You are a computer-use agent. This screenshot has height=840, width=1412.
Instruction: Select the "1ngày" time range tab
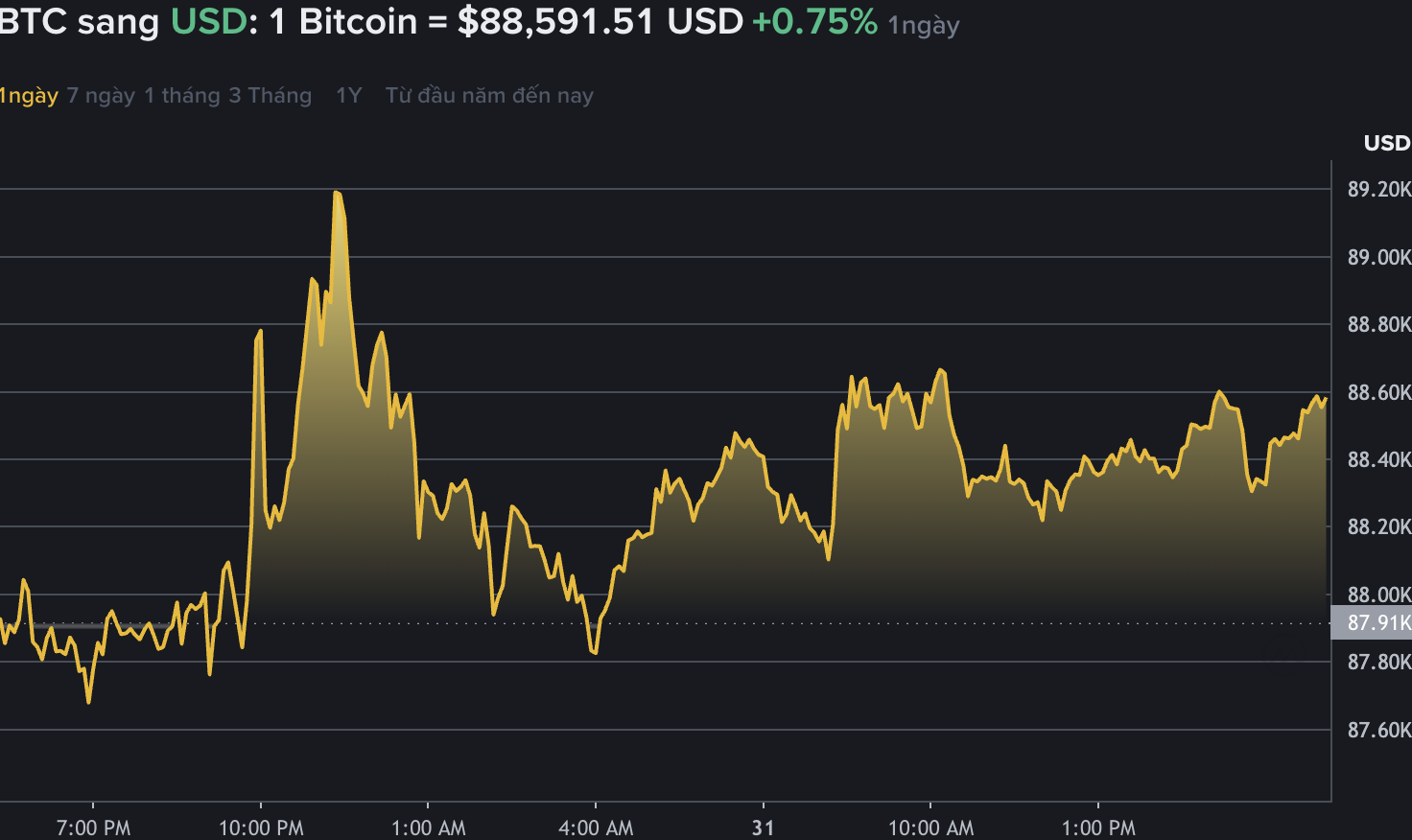[29, 95]
